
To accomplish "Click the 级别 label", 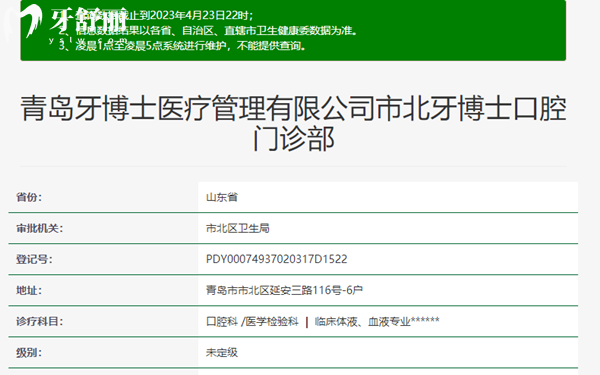I will click(x=29, y=352).
